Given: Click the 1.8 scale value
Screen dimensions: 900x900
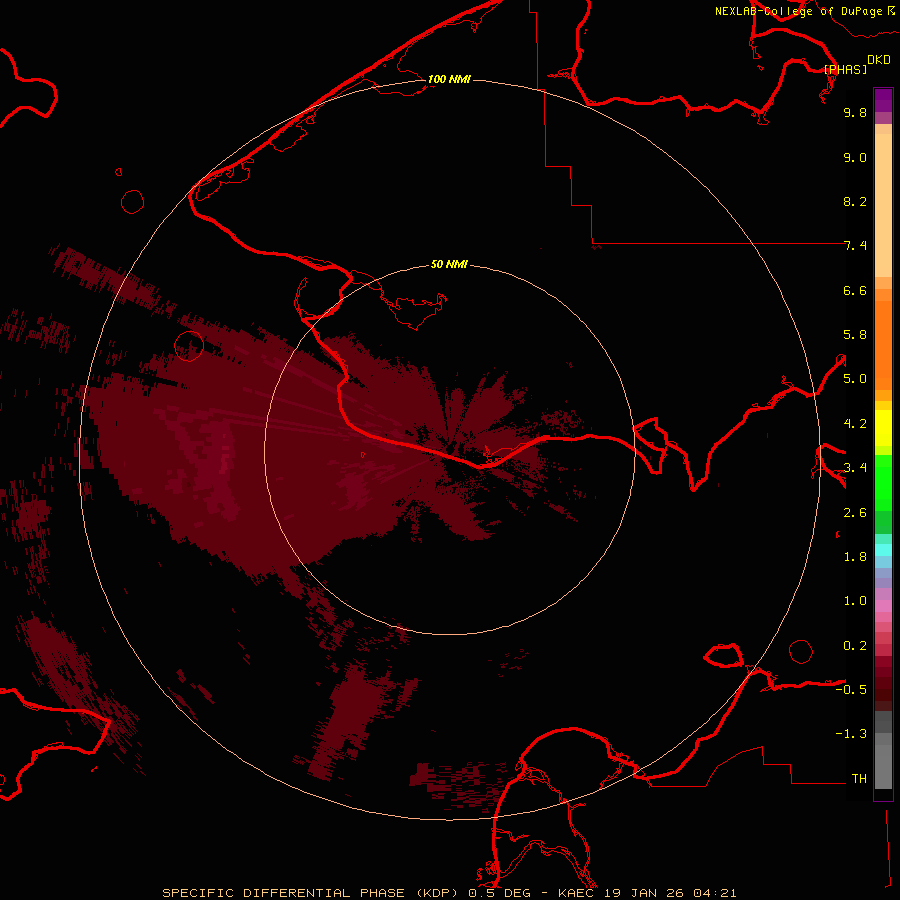Looking at the screenshot, I should click(x=855, y=557).
